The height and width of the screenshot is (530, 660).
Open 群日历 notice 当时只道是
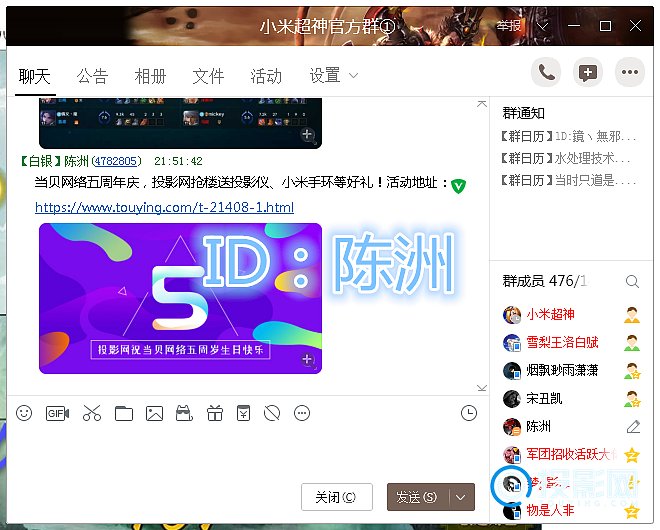[568, 181]
